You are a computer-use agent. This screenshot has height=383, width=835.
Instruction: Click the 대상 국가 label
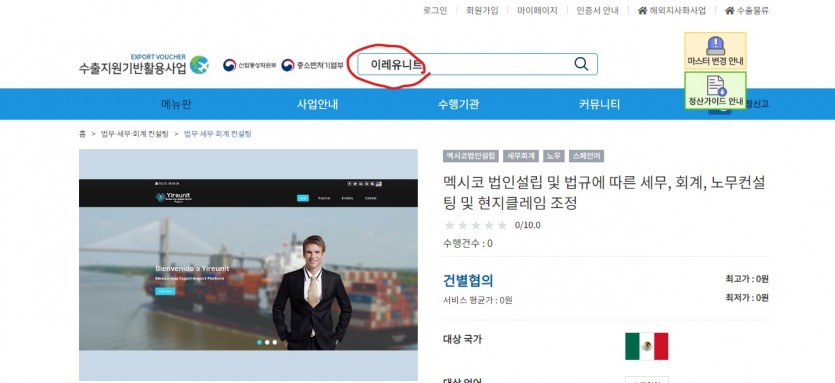coord(462,339)
